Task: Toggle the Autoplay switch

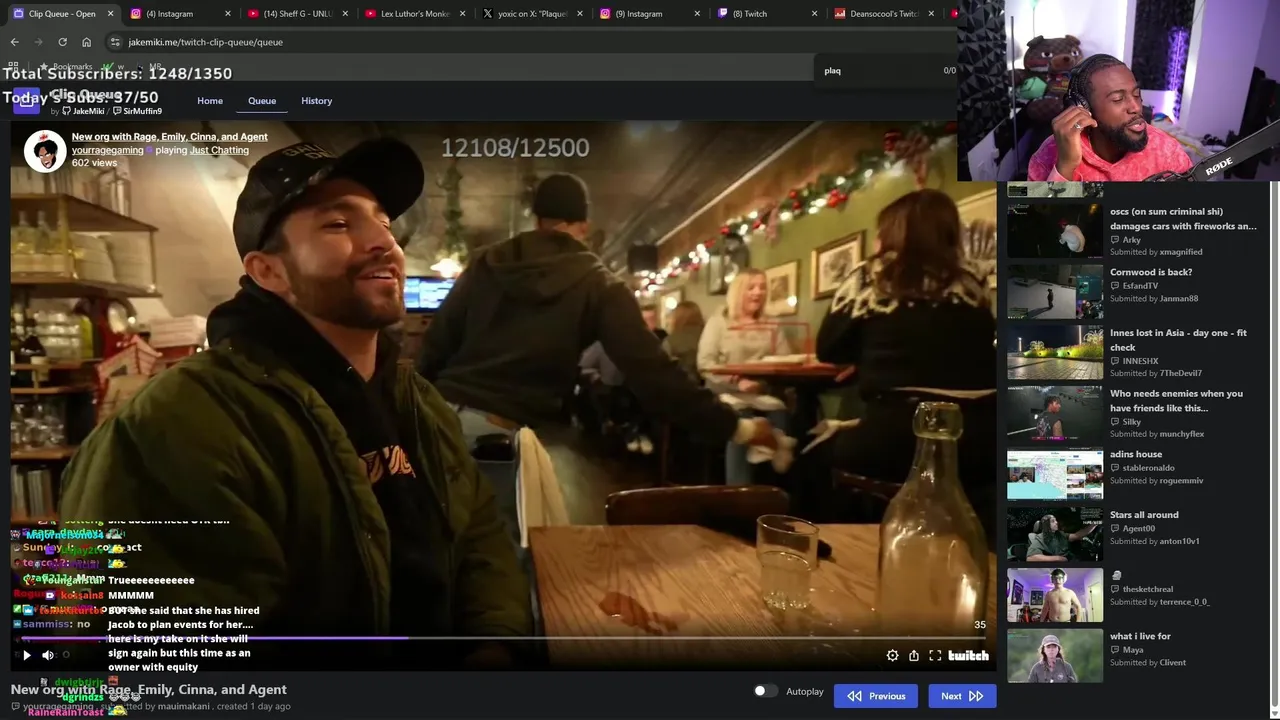Action: coord(765,691)
